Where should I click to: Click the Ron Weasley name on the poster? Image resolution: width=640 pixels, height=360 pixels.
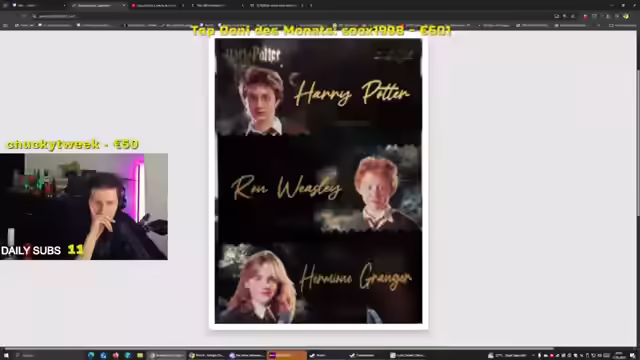tap(286, 189)
